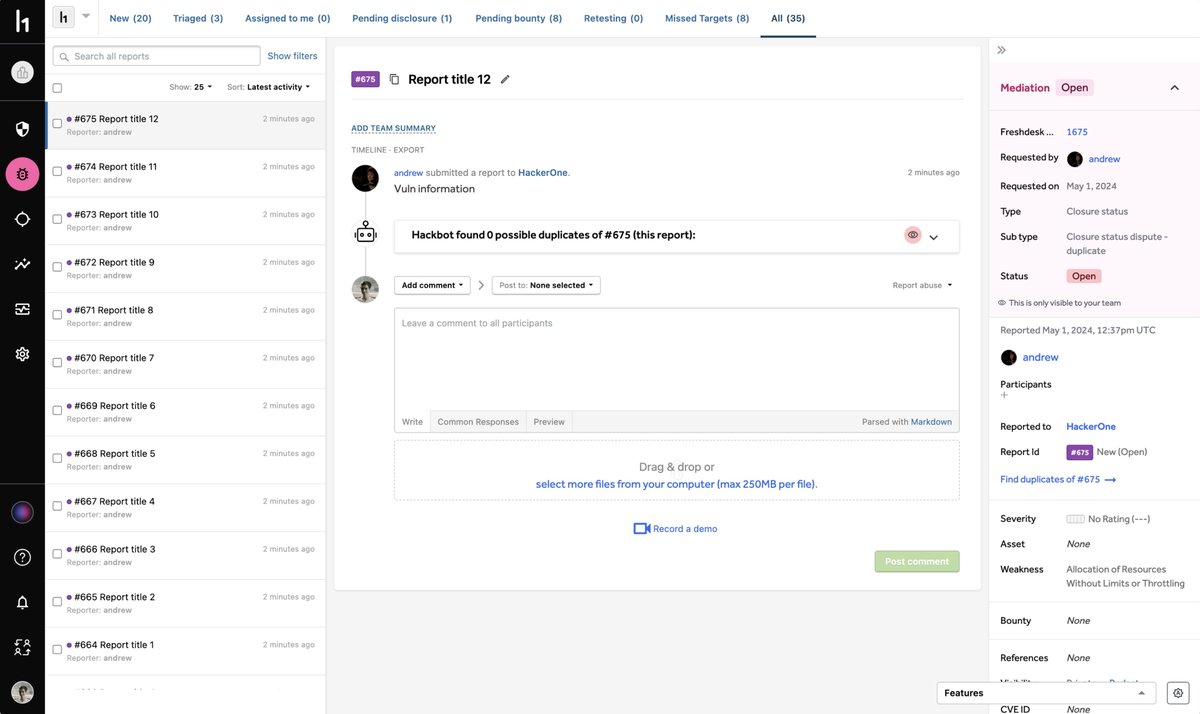
Task: Open the Common Responses tab in editor
Action: 478,422
